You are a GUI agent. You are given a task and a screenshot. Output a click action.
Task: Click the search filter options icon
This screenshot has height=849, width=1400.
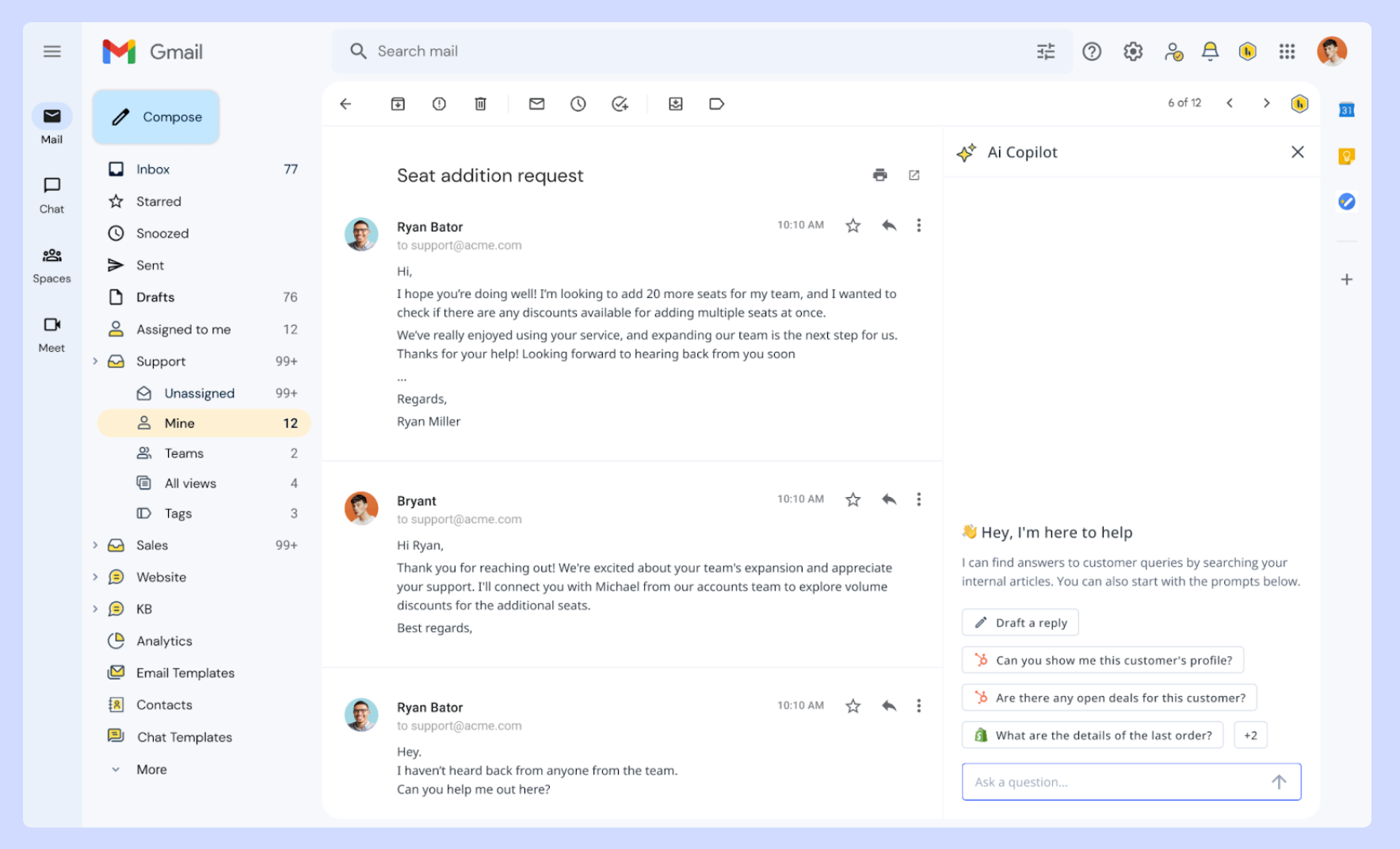[1045, 52]
